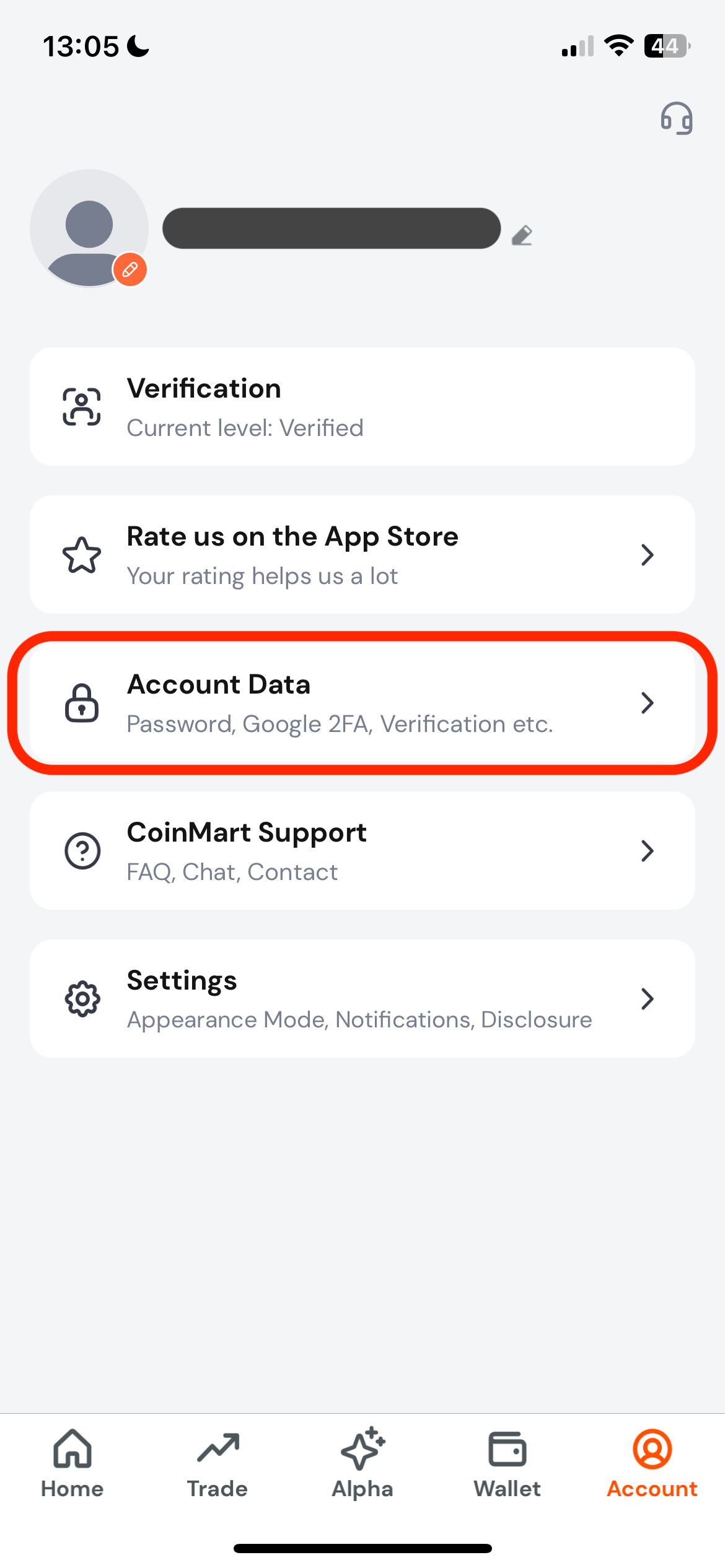
Task: Switch to the Home tab
Action: (72, 1464)
